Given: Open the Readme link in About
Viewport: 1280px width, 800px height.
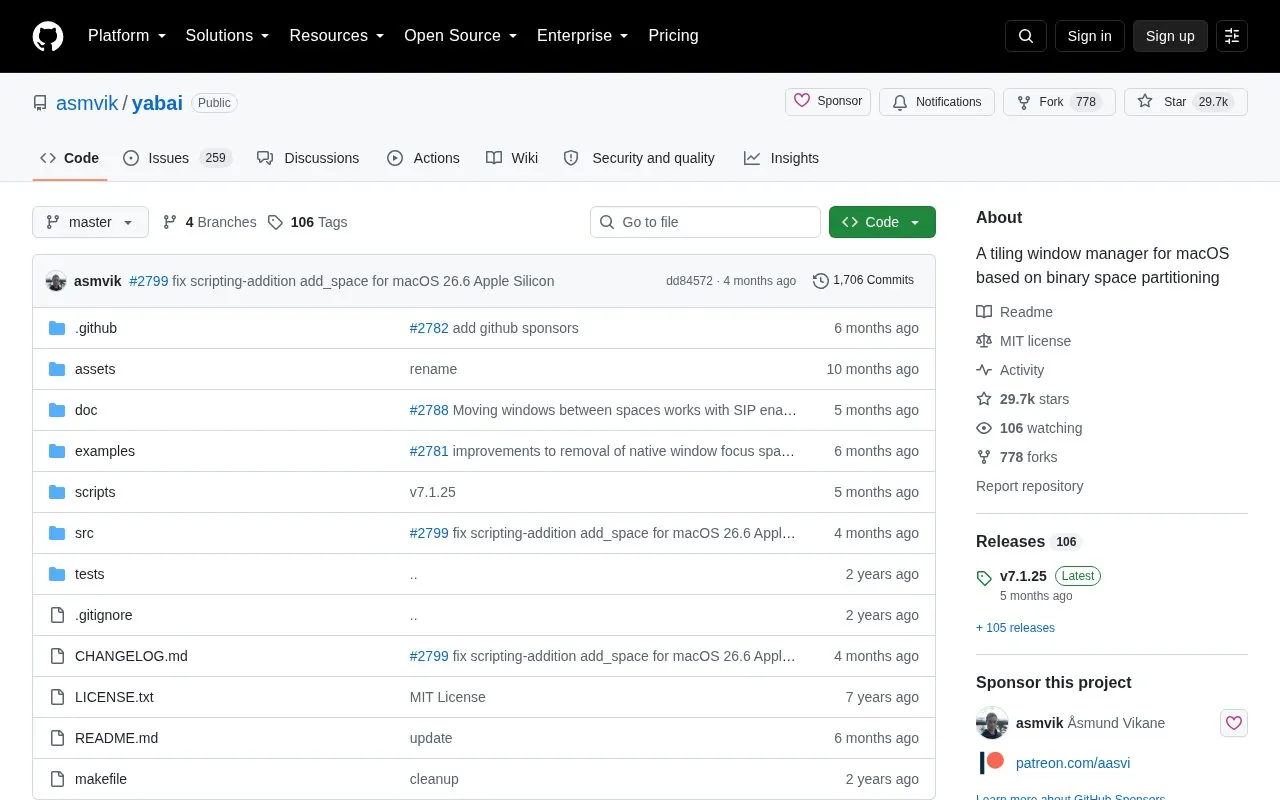Looking at the screenshot, I should coord(1014,312).
